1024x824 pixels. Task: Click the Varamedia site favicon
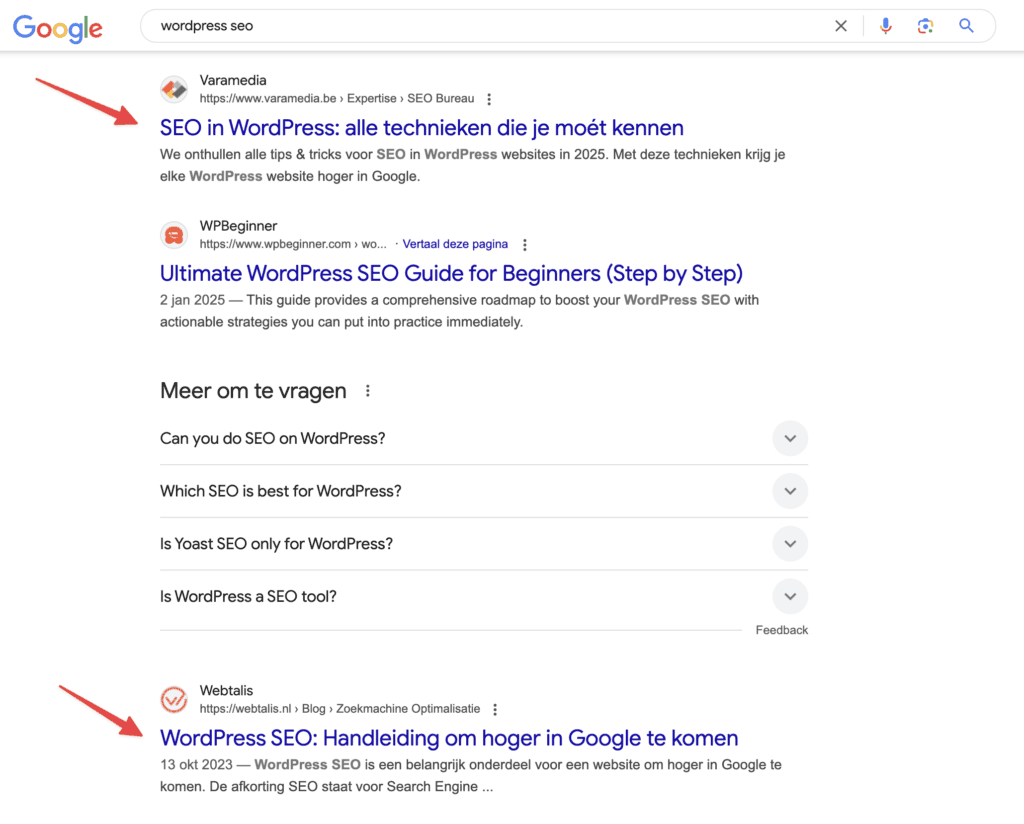(x=174, y=89)
